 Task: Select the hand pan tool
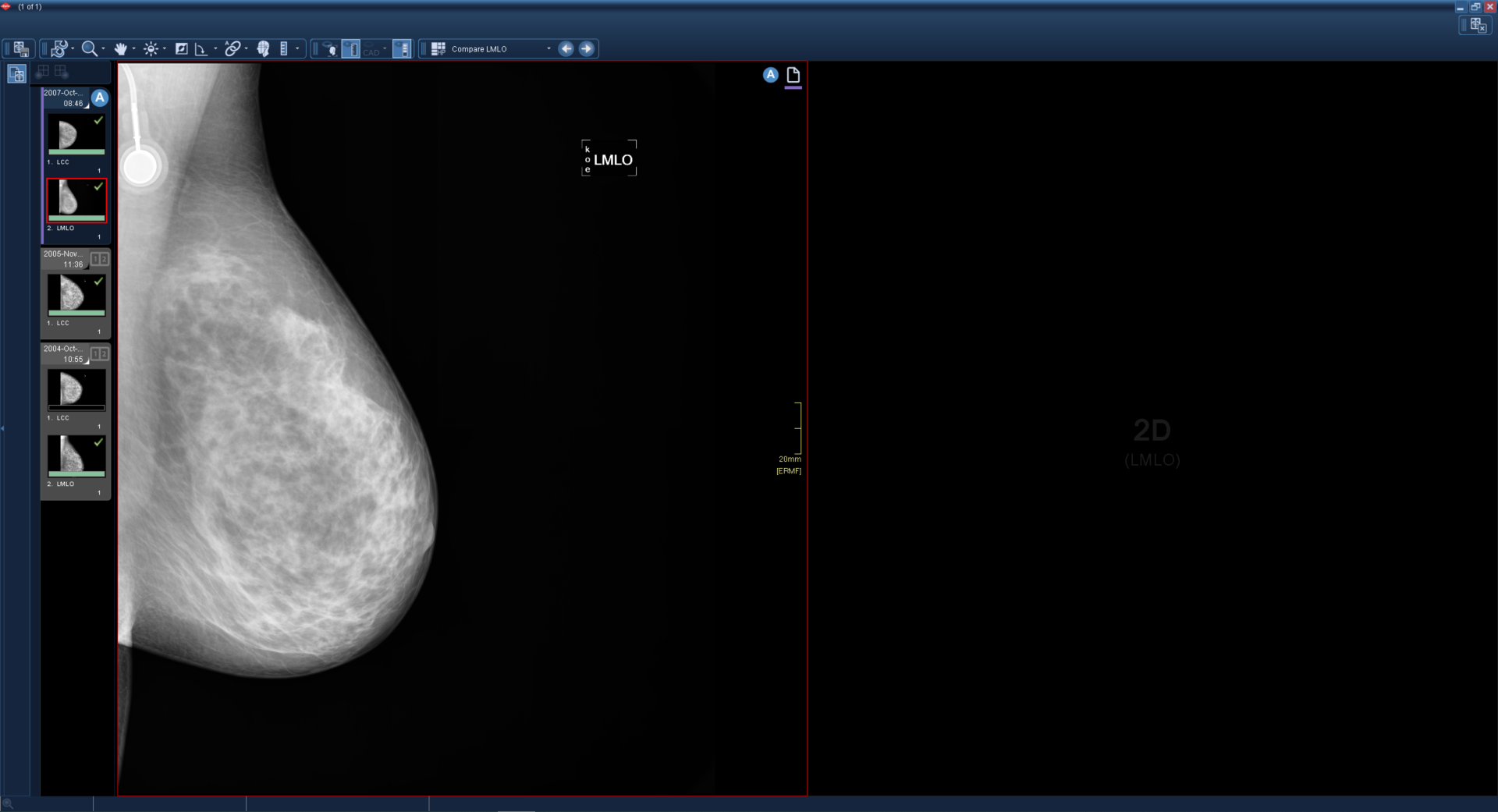tap(120, 49)
